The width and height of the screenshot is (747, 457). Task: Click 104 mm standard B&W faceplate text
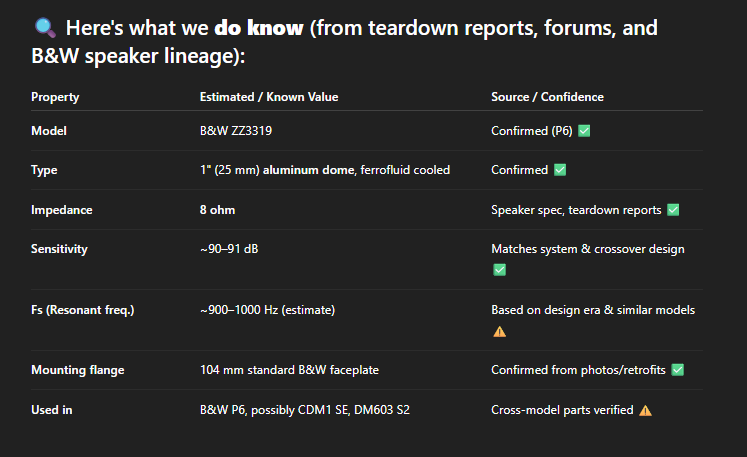point(289,370)
